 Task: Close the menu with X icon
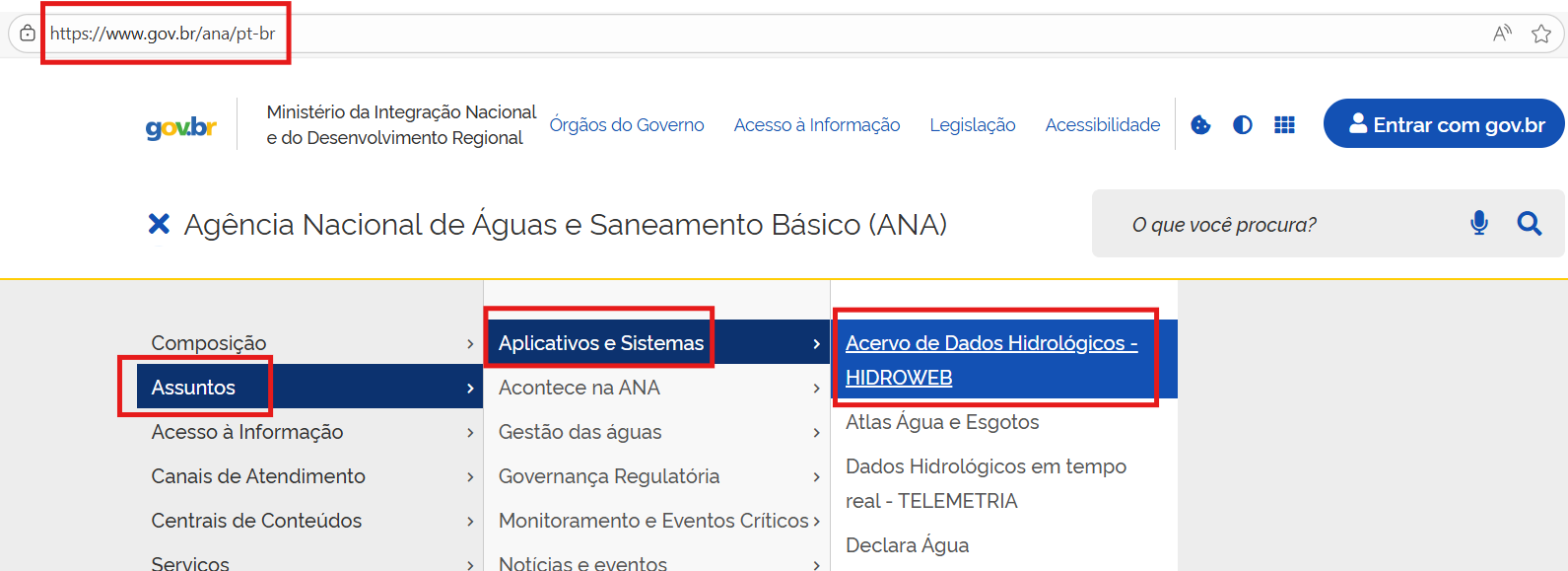point(159,225)
